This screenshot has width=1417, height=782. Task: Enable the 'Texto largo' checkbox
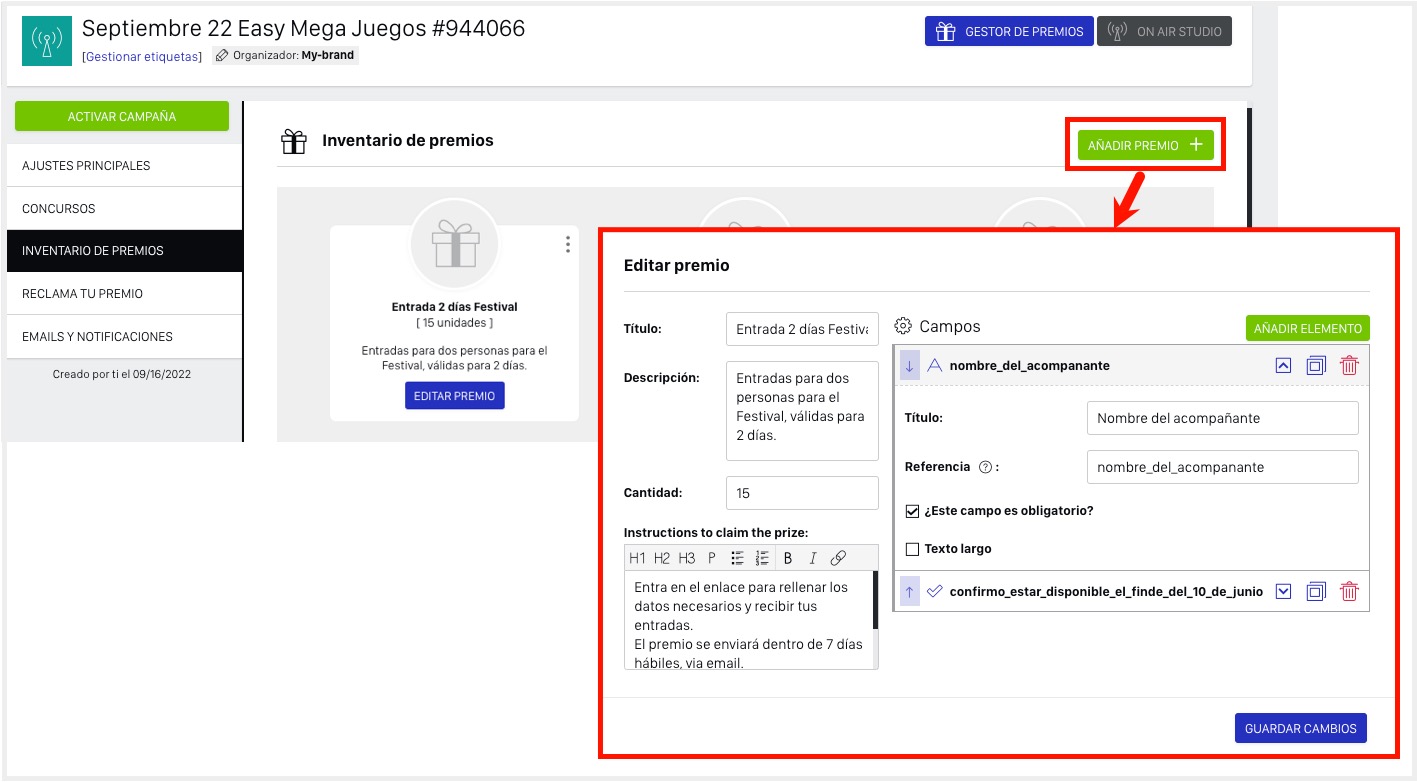[x=912, y=549]
